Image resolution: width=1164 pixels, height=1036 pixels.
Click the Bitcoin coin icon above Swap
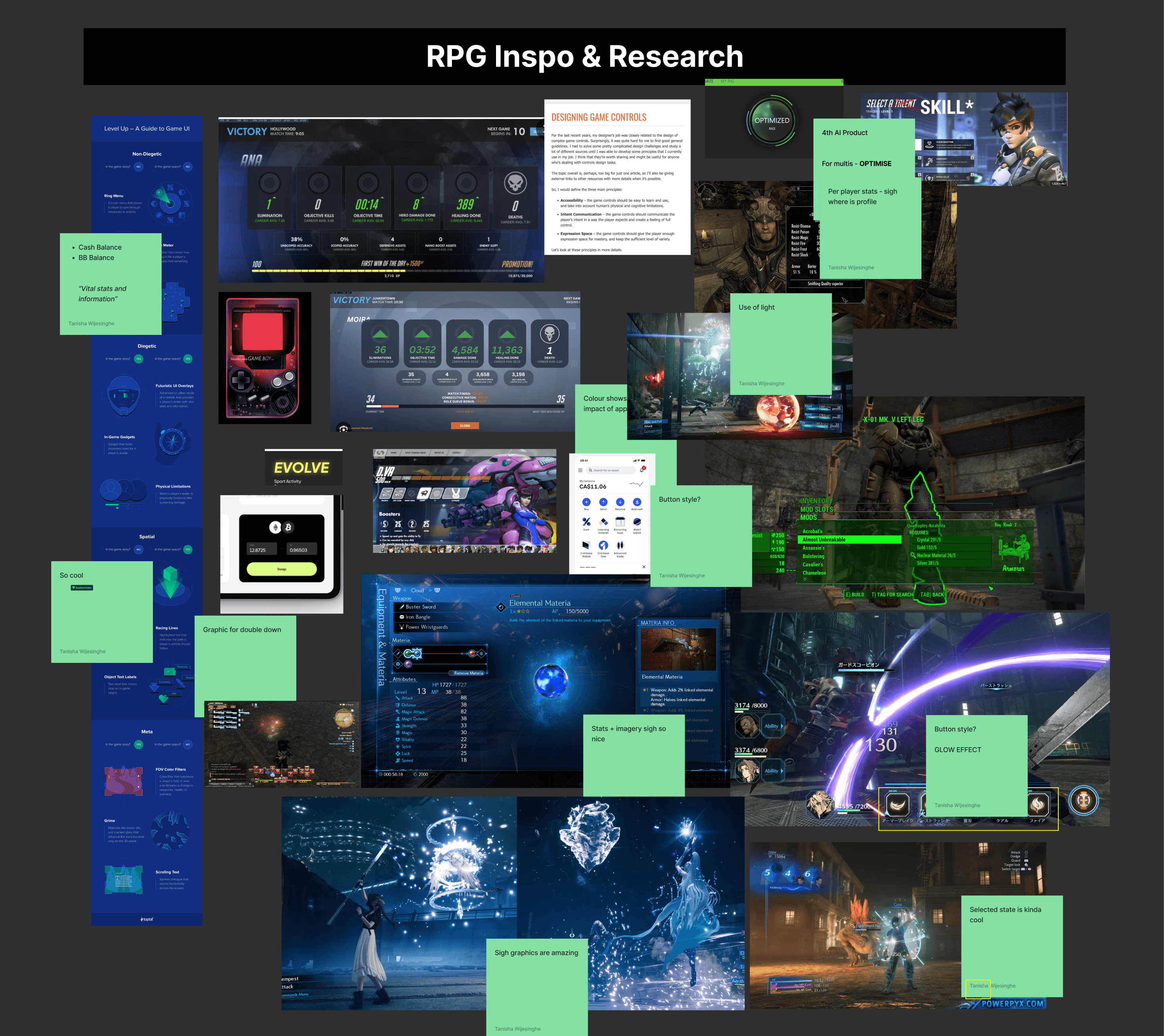288,528
